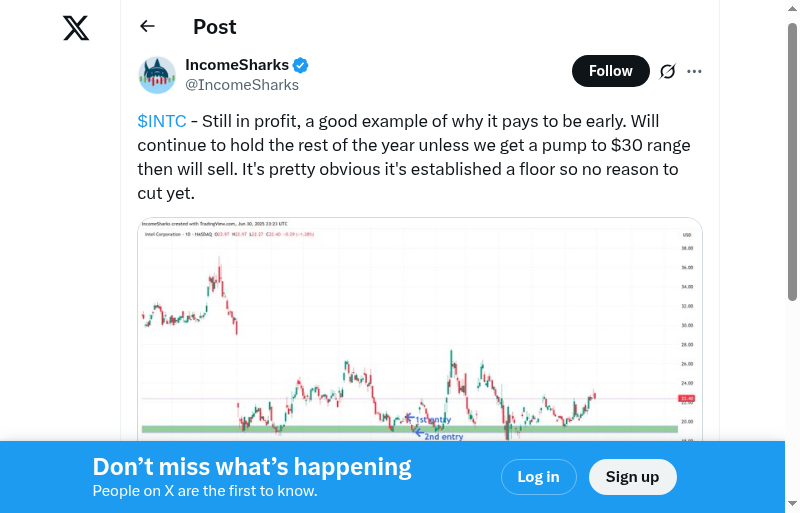Click the 2nd entry annotation on chart
Viewport: 800px width, 513px height.
pos(443,437)
